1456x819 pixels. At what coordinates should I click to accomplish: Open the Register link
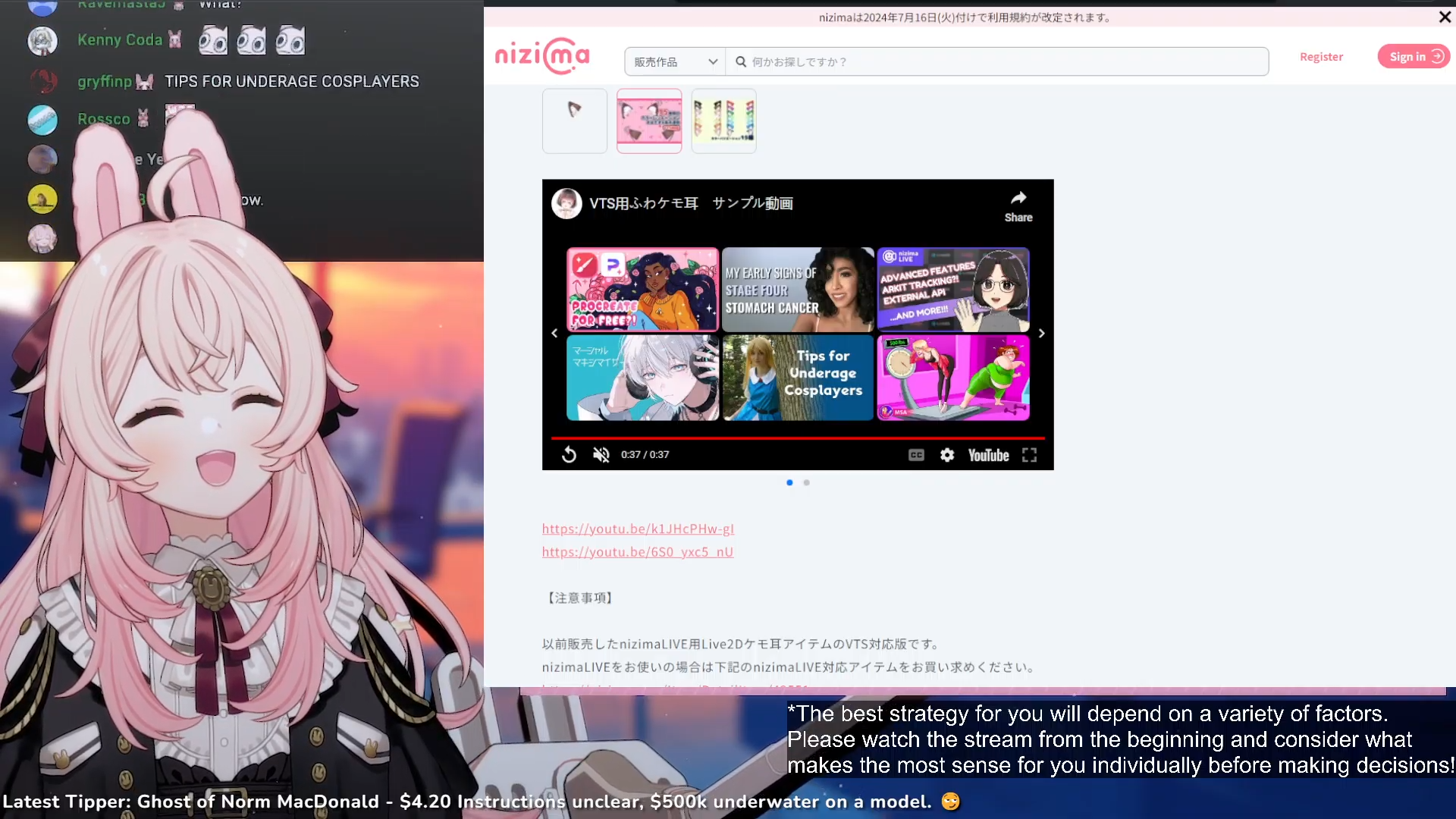pyautogui.click(x=1321, y=57)
